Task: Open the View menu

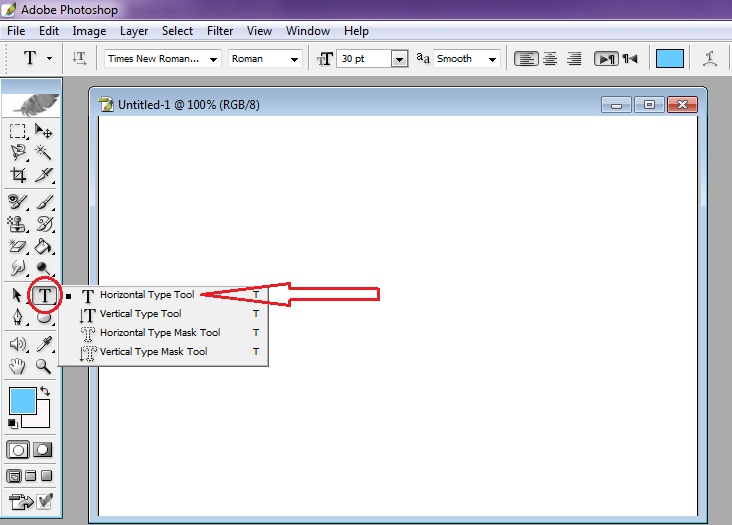Action: [x=259, y=31]
